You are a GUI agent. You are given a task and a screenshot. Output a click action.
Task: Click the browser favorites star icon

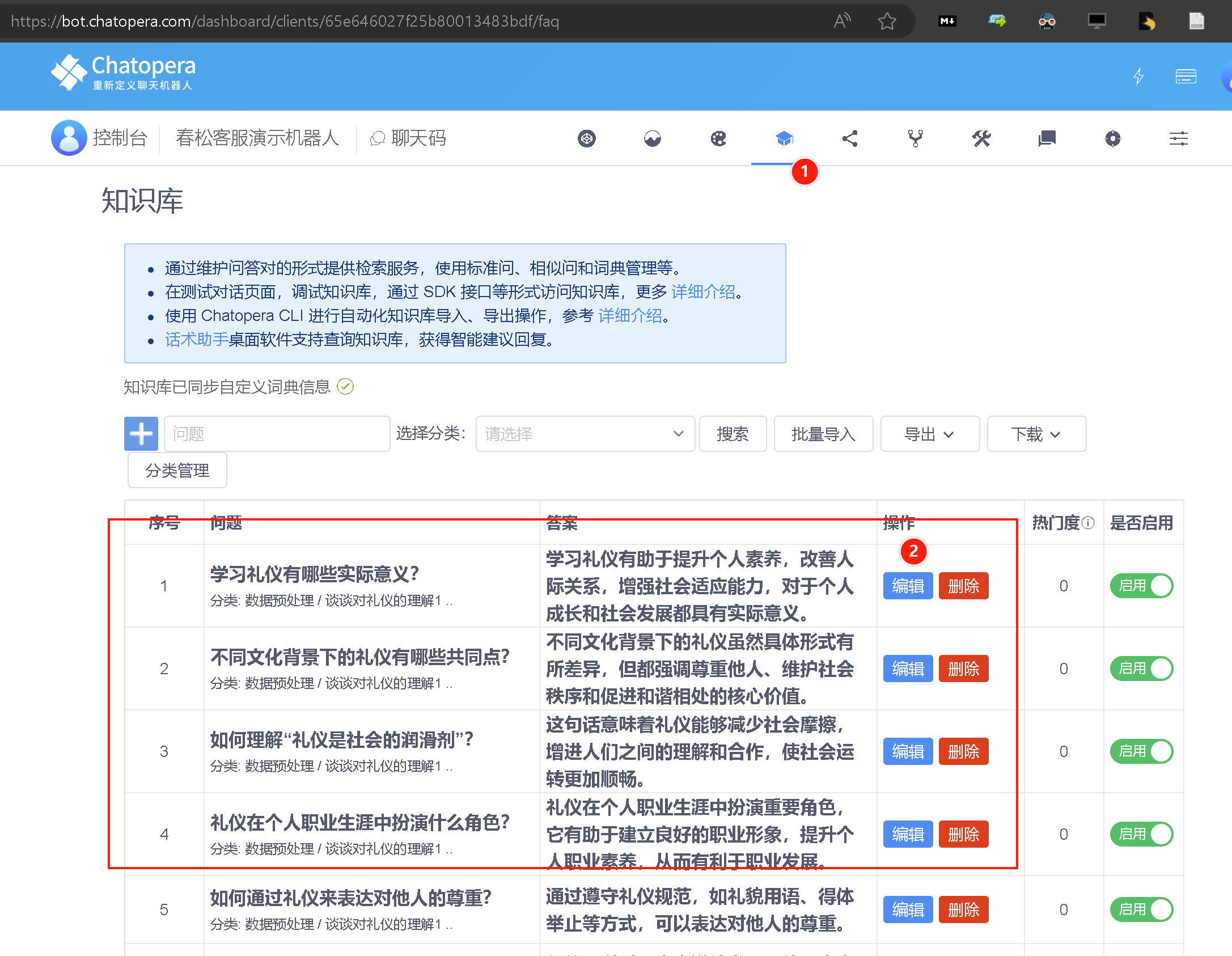tap(887, 21)
